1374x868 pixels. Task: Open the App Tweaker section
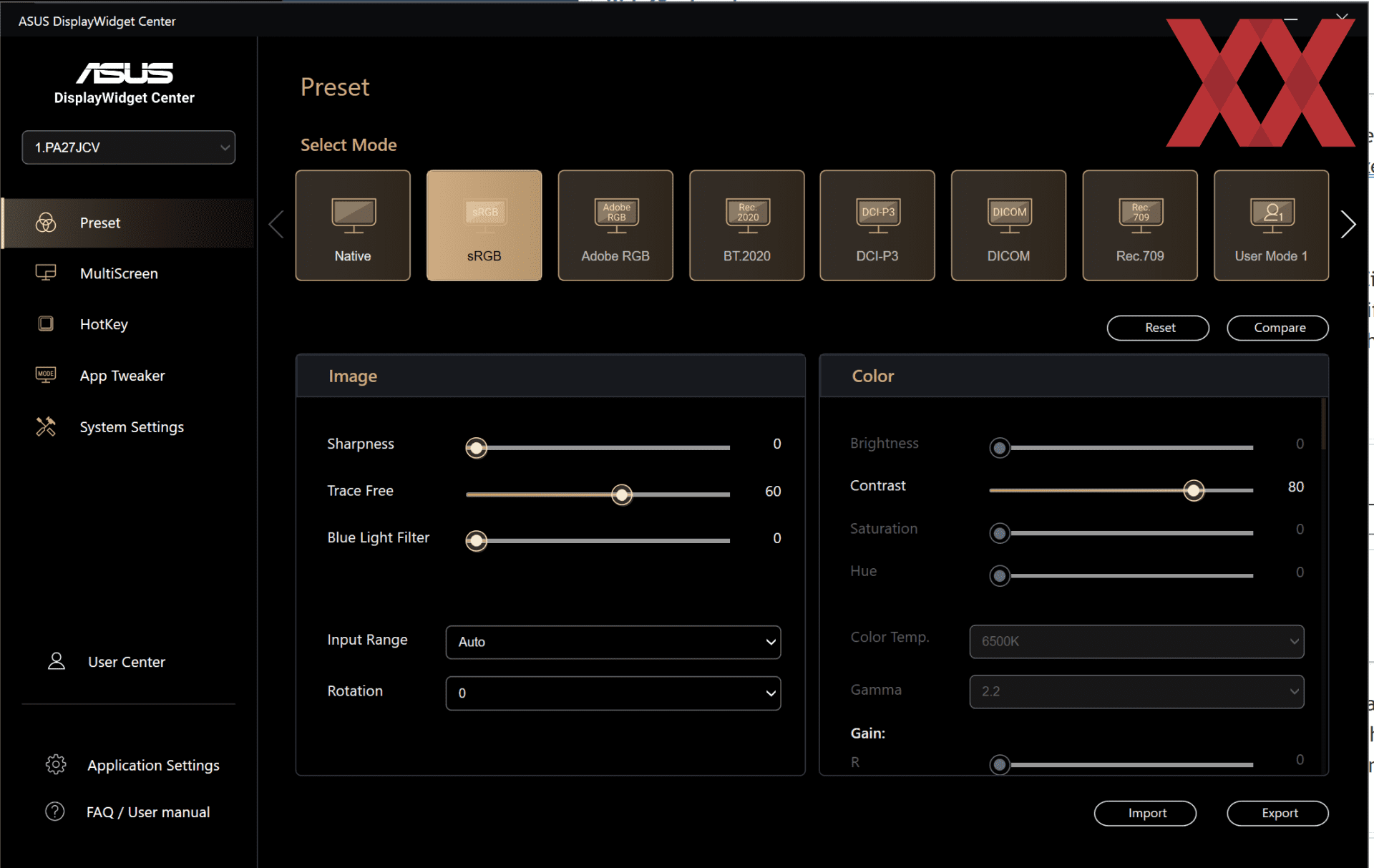[x=122, y=376]
